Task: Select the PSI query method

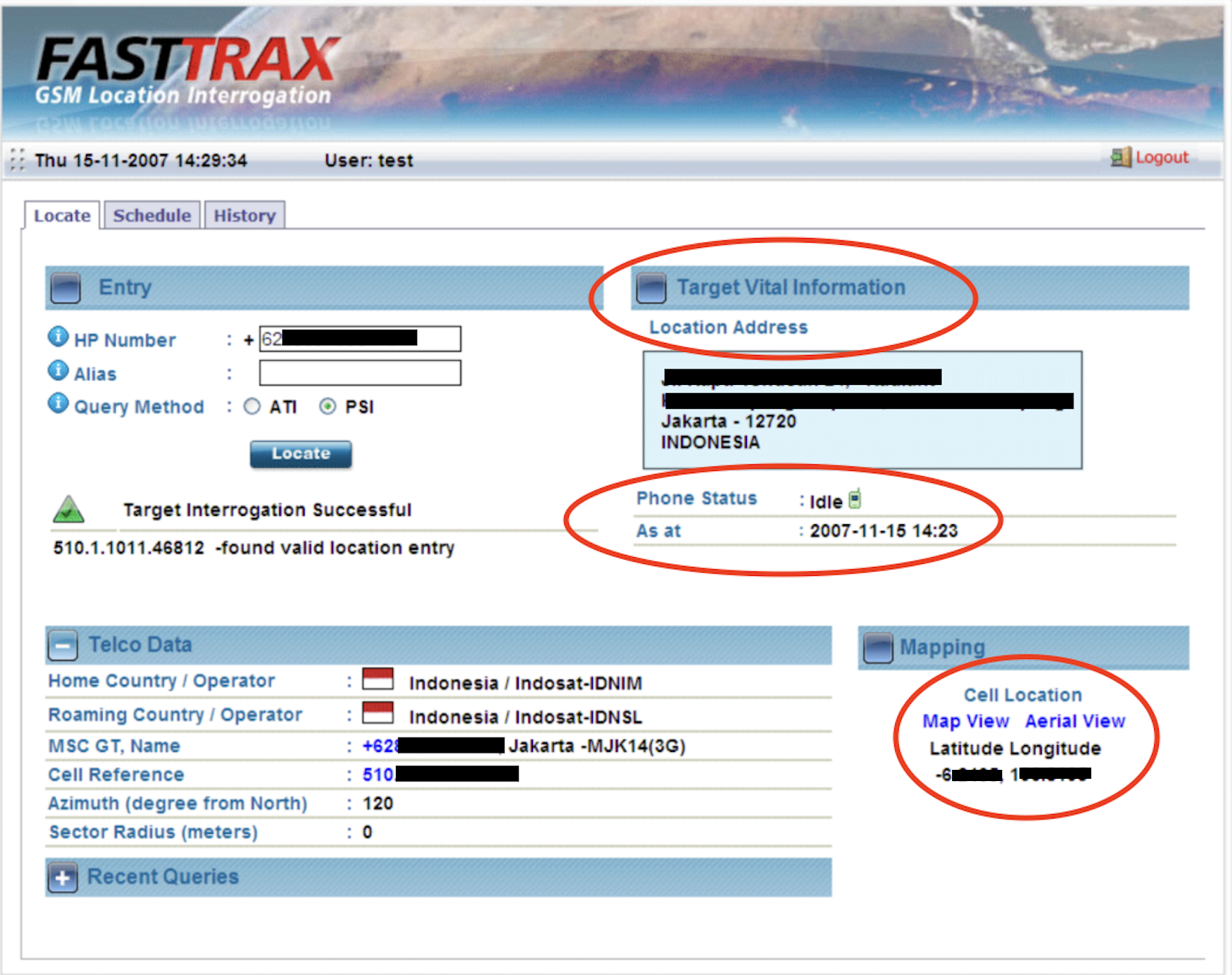Action: click(x=327, y=407)
